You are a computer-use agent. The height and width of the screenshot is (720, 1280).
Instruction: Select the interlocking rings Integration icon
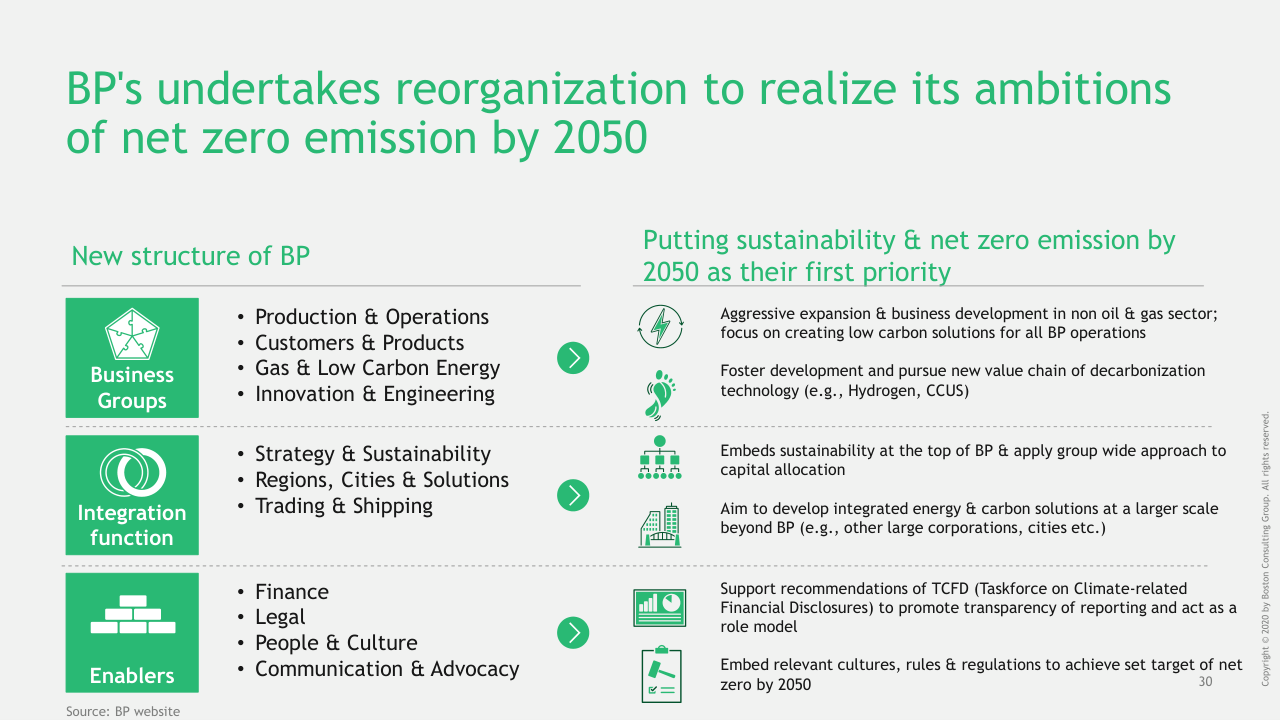pyautogui.click(x=132, y=473)
